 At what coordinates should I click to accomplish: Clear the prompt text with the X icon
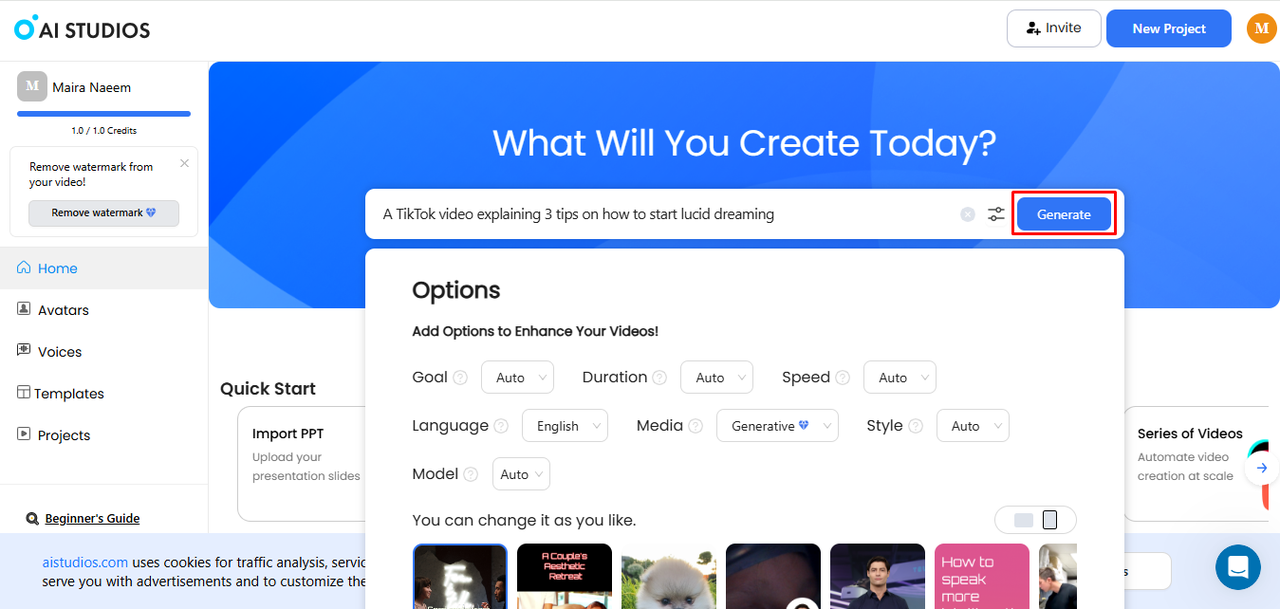coord(967,214)
